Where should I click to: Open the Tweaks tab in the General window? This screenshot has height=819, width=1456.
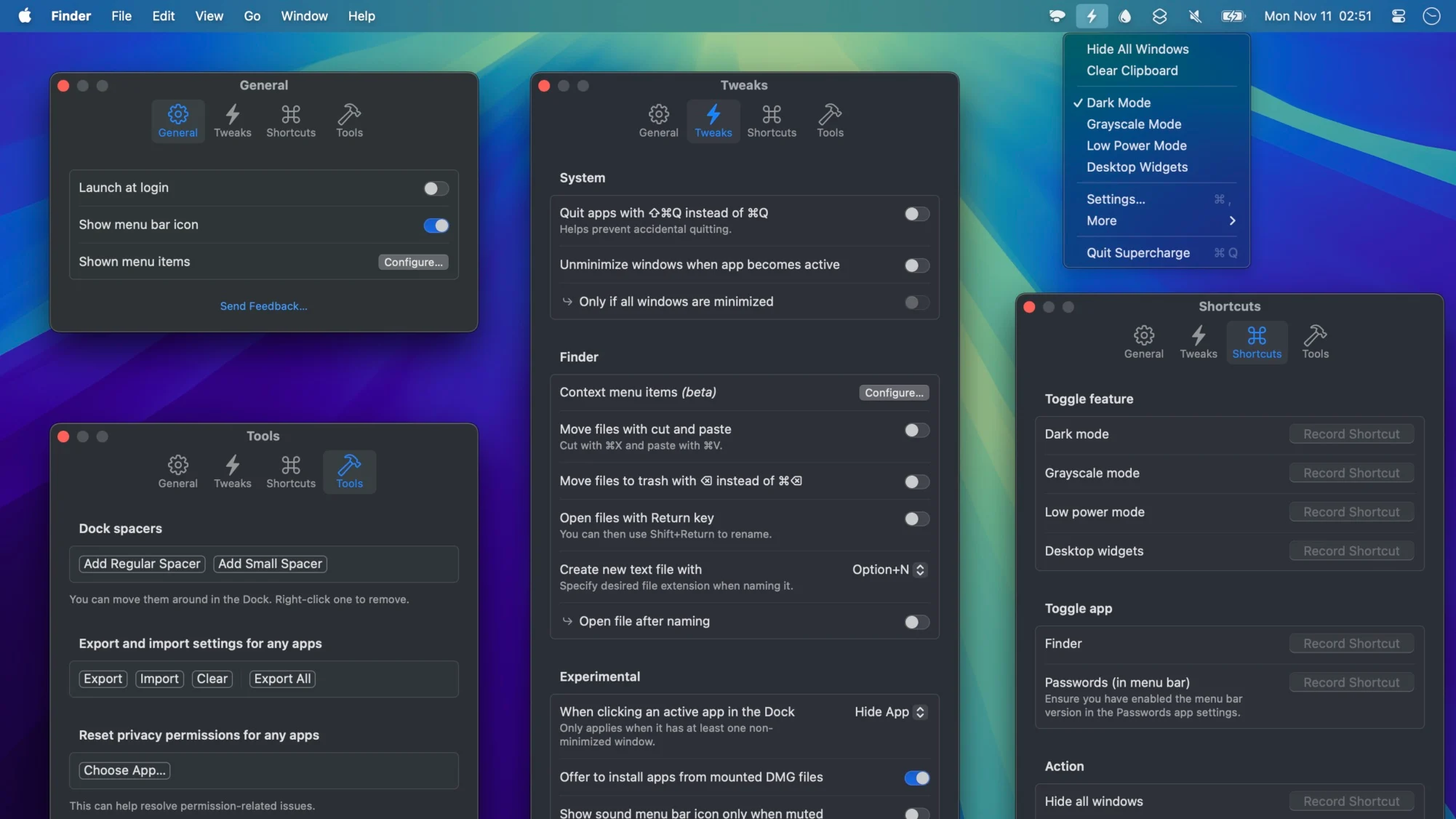tap(233, 120)
